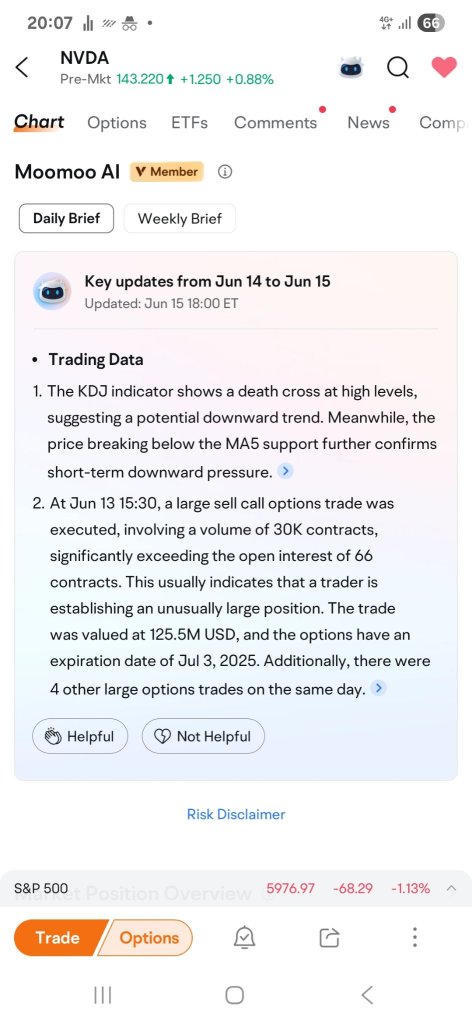The image size is (472, 1024).
Task: Toggle the red heart watchlist icon
Action: [x=444, y=66]
